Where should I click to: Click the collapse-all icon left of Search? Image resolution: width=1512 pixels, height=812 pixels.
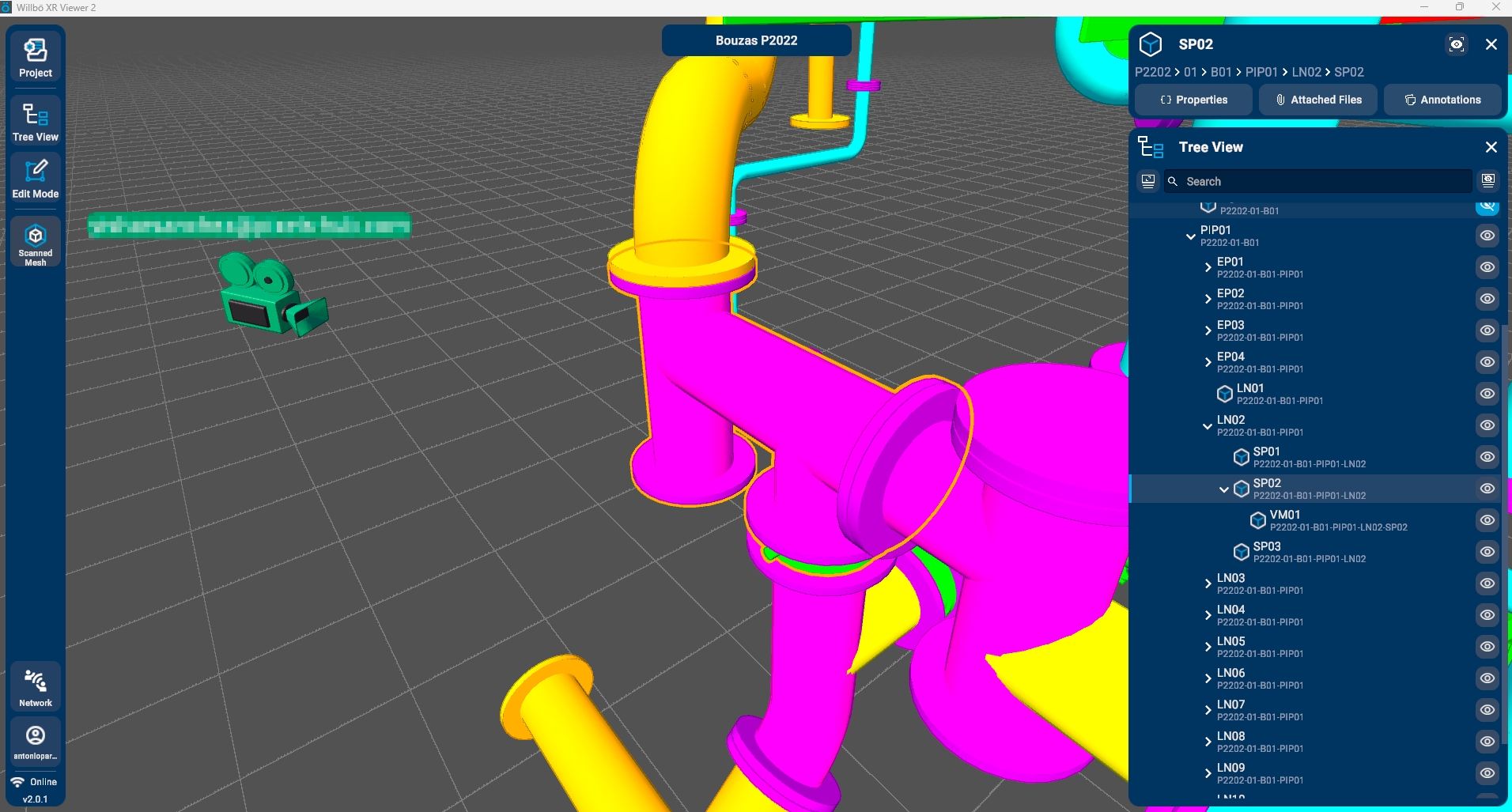(x=1148, y=181)
